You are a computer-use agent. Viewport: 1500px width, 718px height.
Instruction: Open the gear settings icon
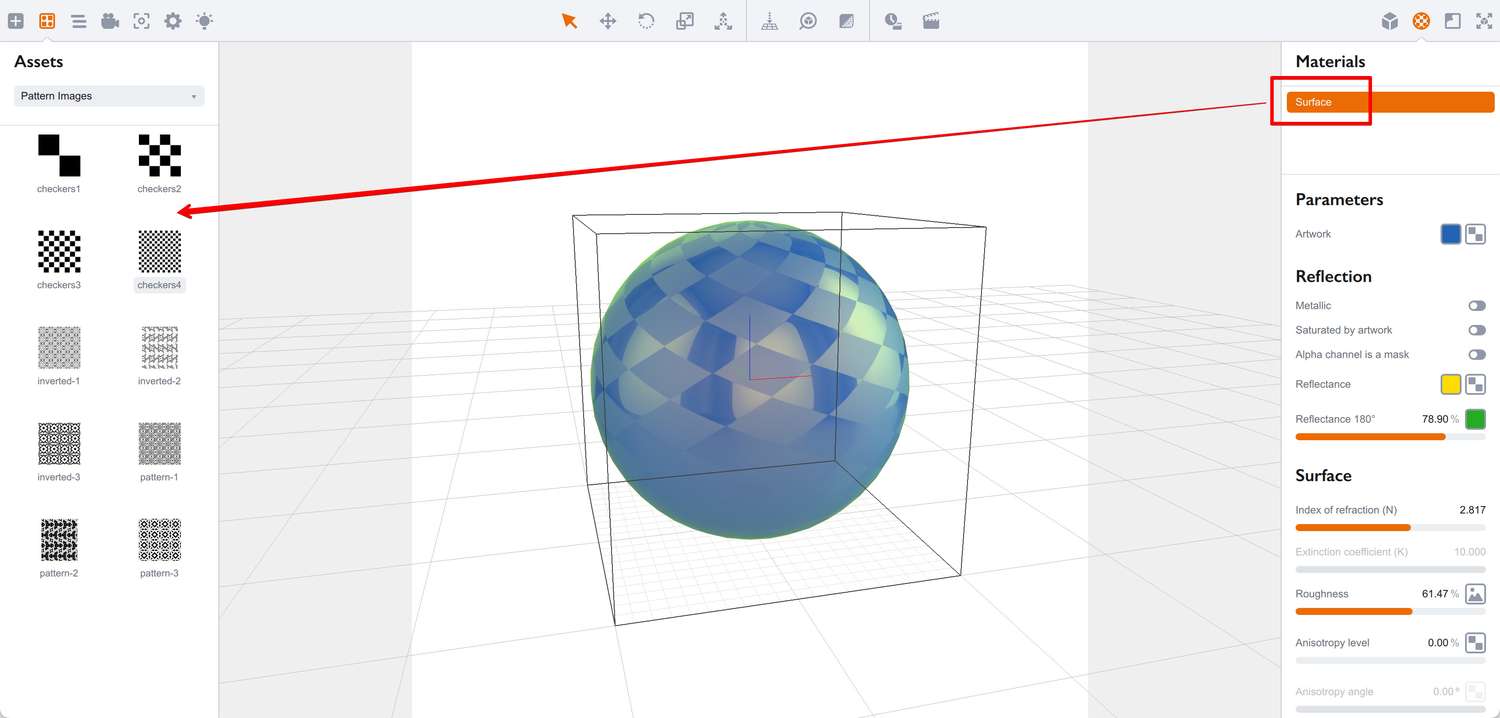[x=173, y=21]
